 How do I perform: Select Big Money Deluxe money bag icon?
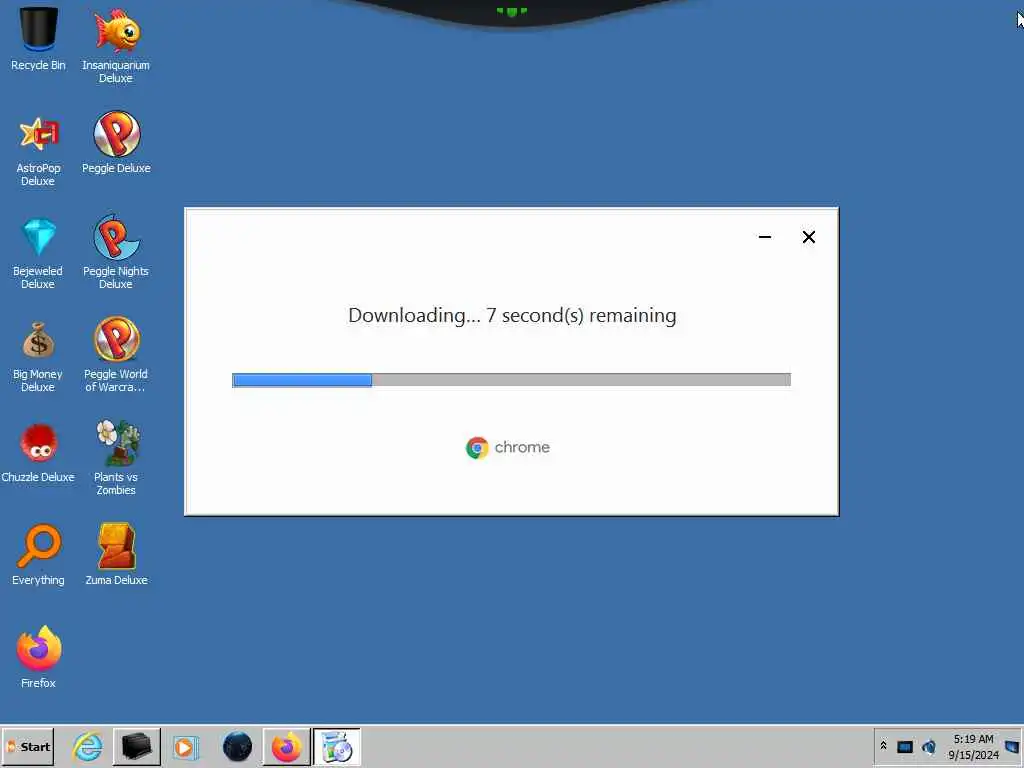38,357
